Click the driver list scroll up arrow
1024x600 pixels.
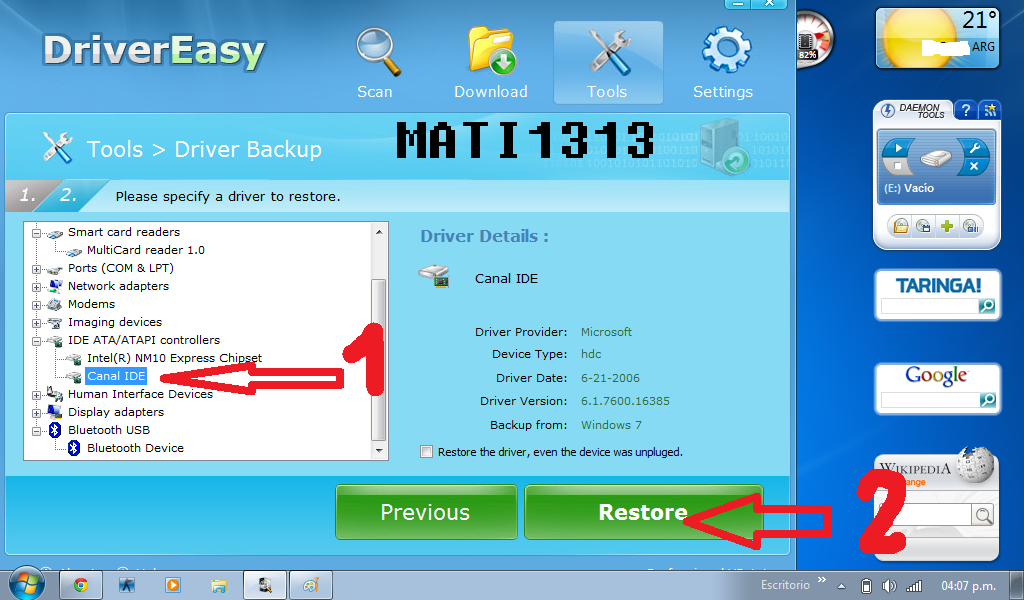[x=379, y=232]
